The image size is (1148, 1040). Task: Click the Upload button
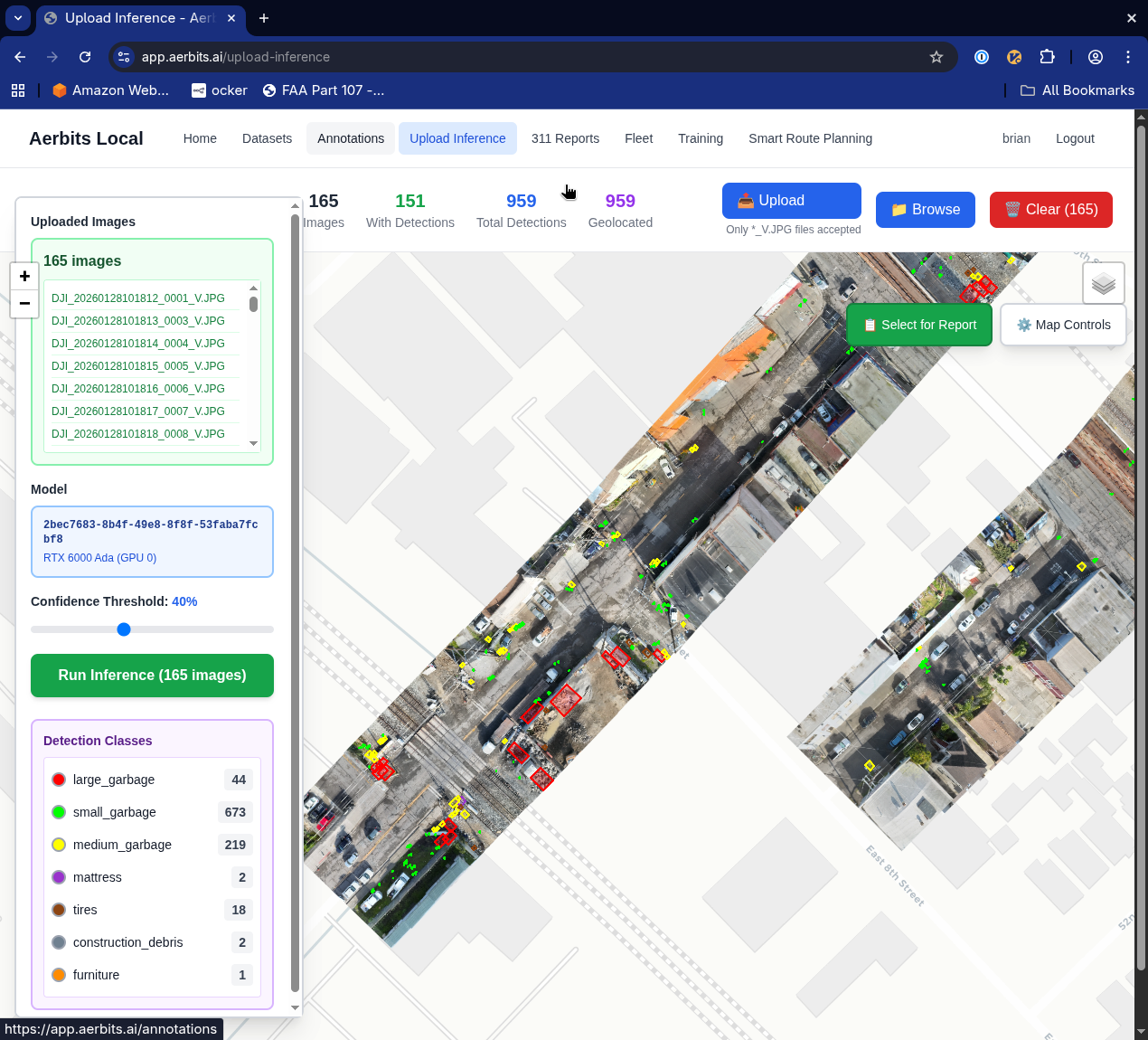pyautogui.click(x=791, y=200)
